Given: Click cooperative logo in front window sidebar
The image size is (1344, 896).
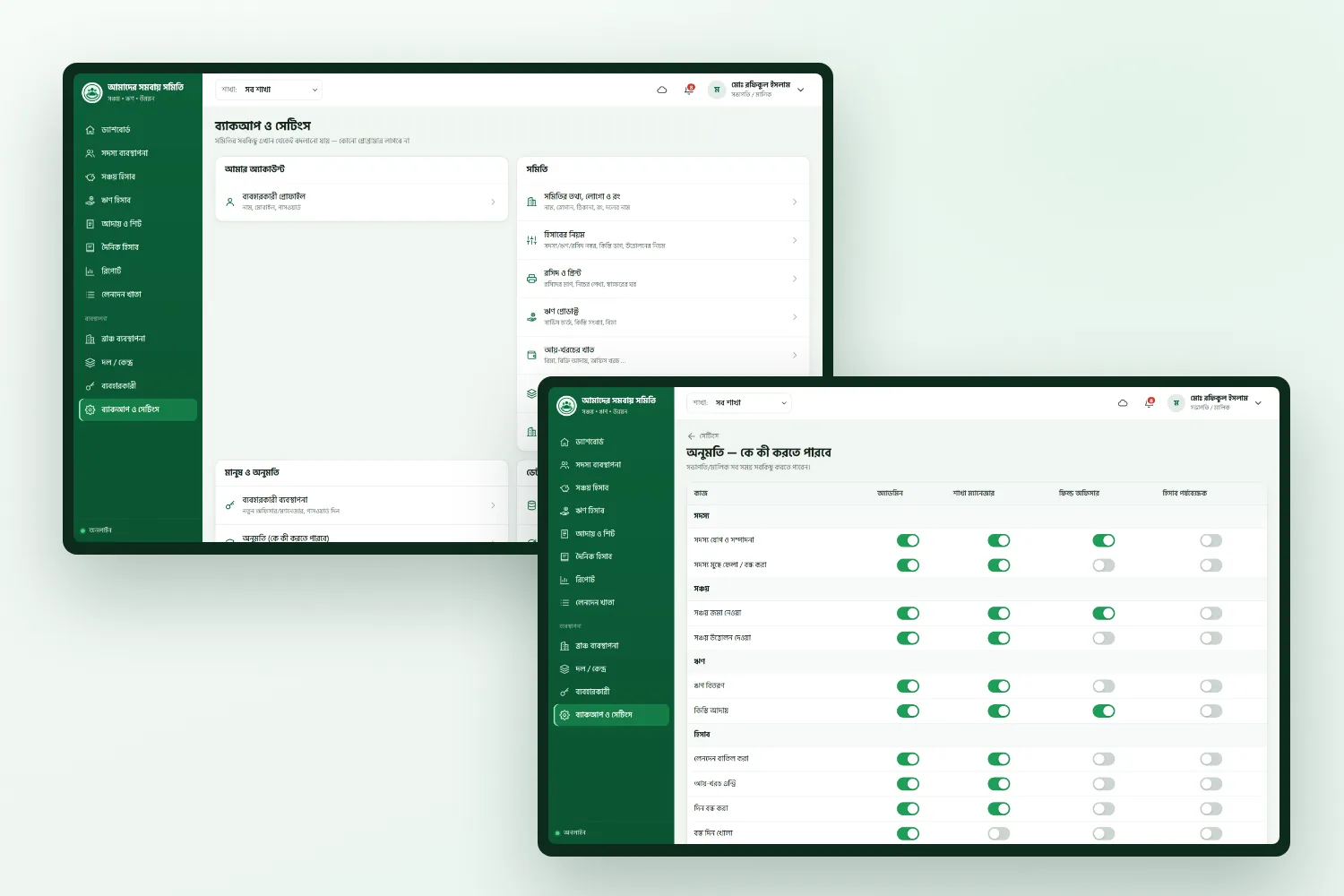Looking at the screenshot, I should pos(566,406).
